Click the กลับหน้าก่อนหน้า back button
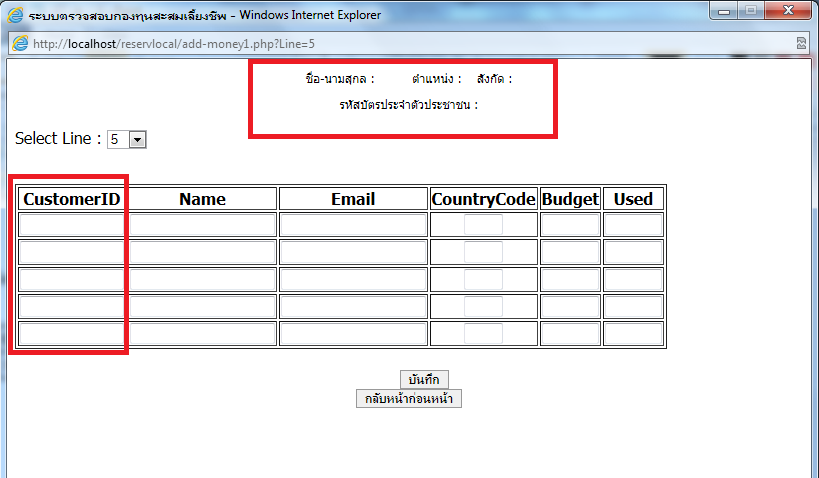The height and width of the screenshot is (478, 819). pos(409,399)
